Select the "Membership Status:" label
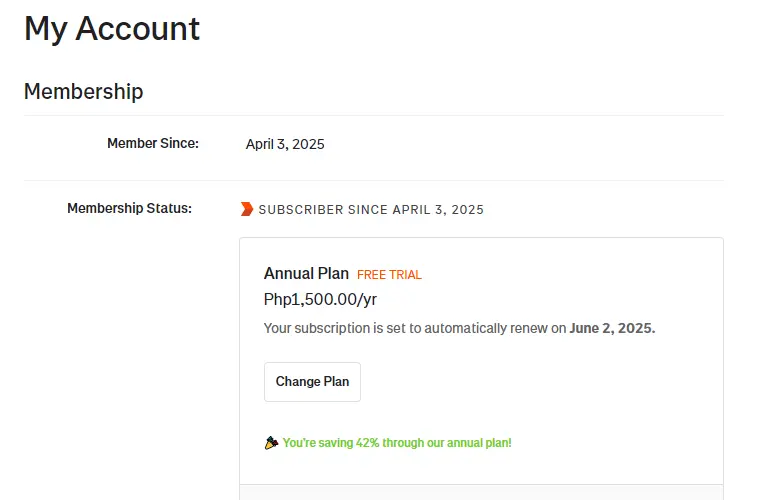Screen dimensions: 774x500 (129, 208)
